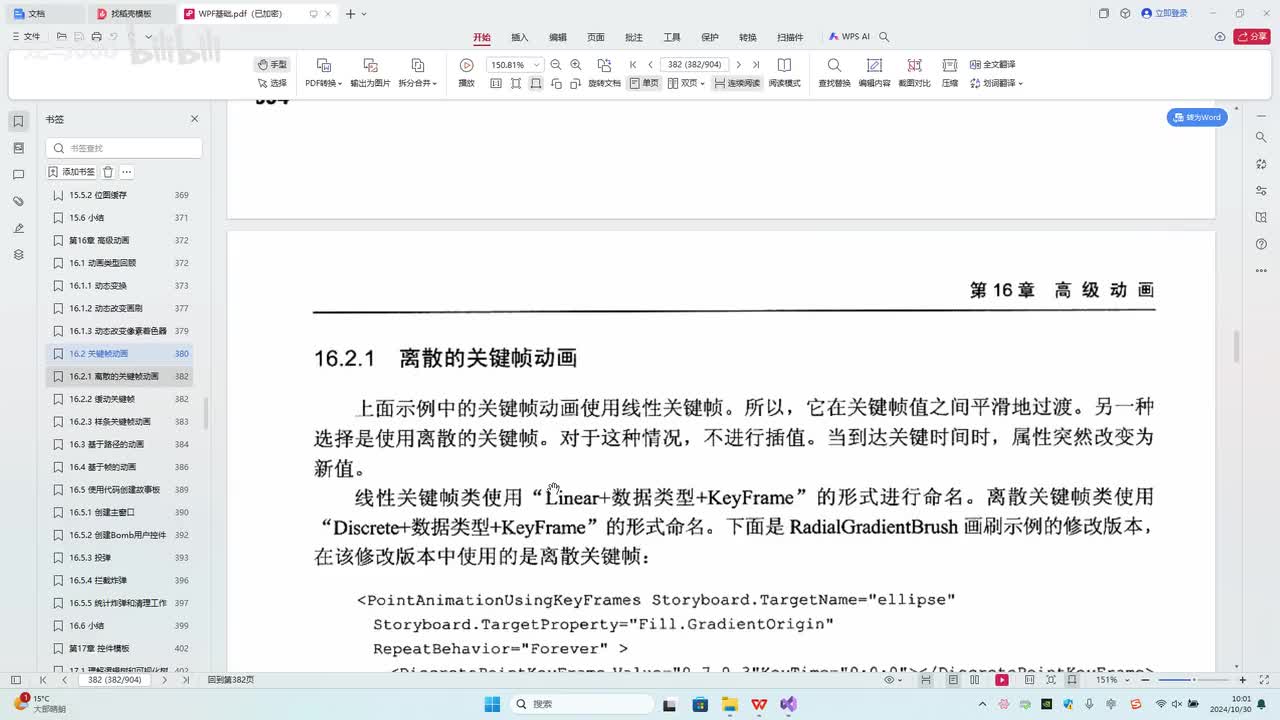
Task: Open the 开始 ribbon tab
Action: [x=482, y=37]
